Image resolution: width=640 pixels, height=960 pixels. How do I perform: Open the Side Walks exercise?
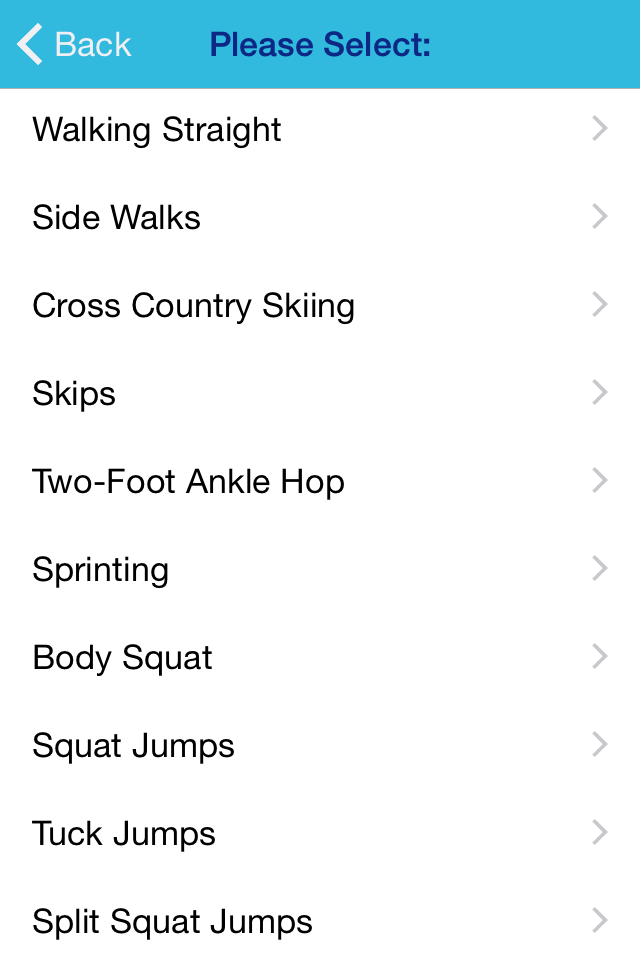(116, 218)
